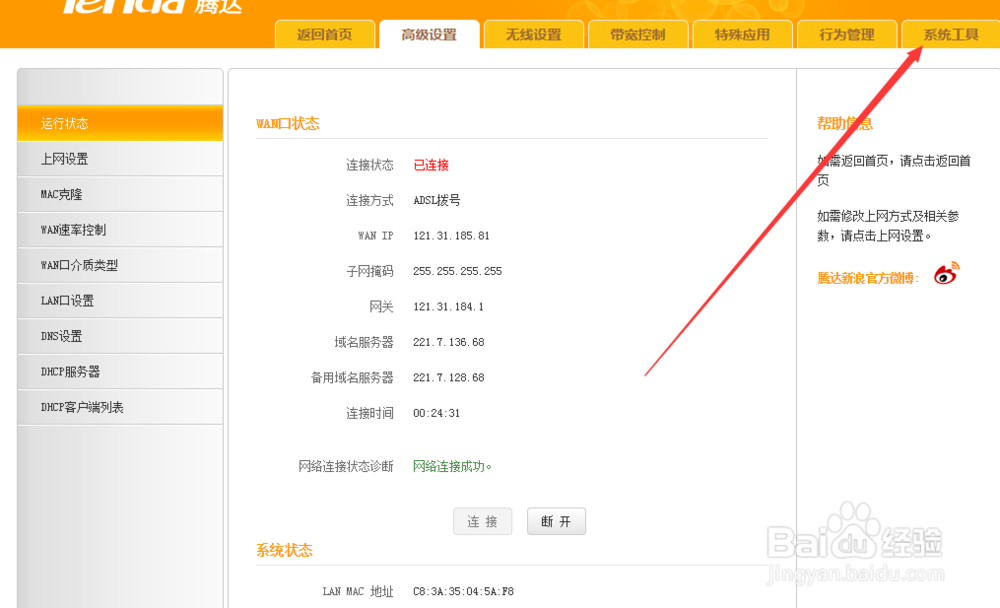This screenshot has height=608, width=1000.
Task: Open the 带宽控制 tab
Action: pos(638,33)
